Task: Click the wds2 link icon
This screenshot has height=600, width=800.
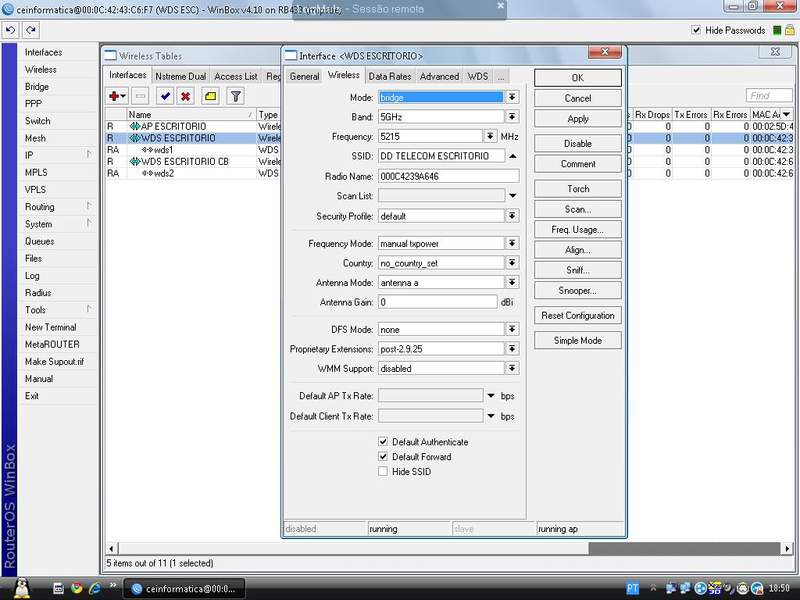Action: (147, 173)
